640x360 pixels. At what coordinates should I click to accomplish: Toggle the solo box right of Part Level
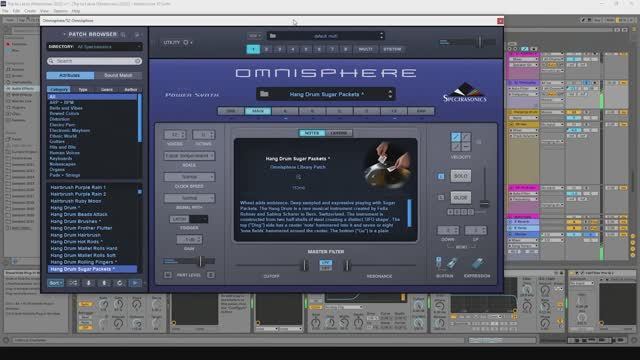(x=211, y=275)
